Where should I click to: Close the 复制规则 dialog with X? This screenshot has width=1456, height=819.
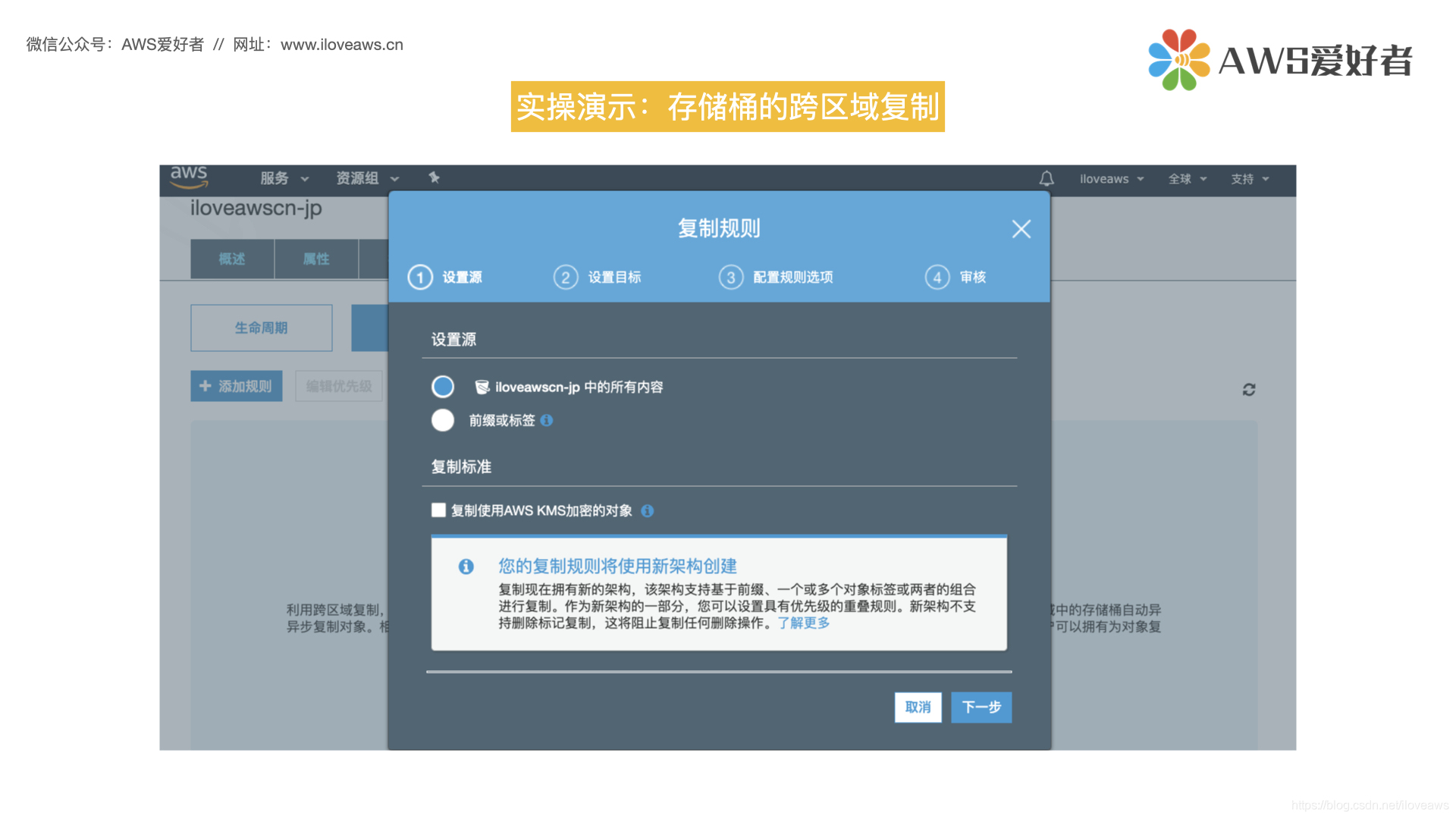(x=1021, y=229)
